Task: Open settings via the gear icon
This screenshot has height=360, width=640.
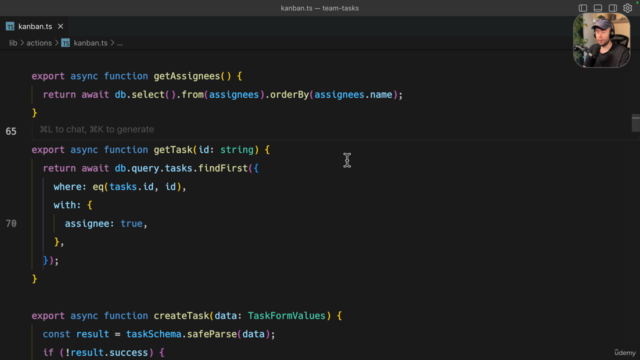Action: [628, 8]
